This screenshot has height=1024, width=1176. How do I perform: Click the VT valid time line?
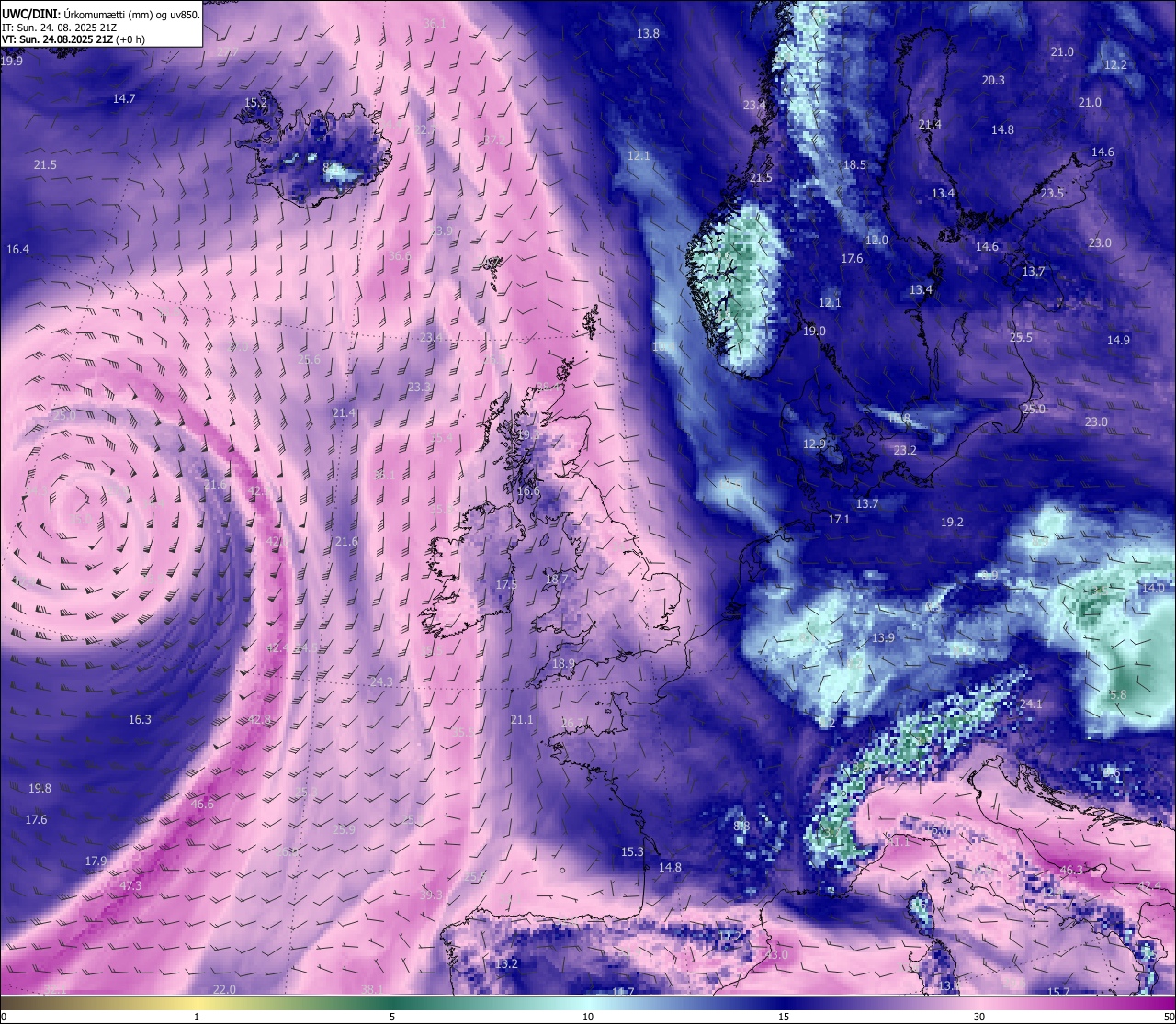point(73,39)
